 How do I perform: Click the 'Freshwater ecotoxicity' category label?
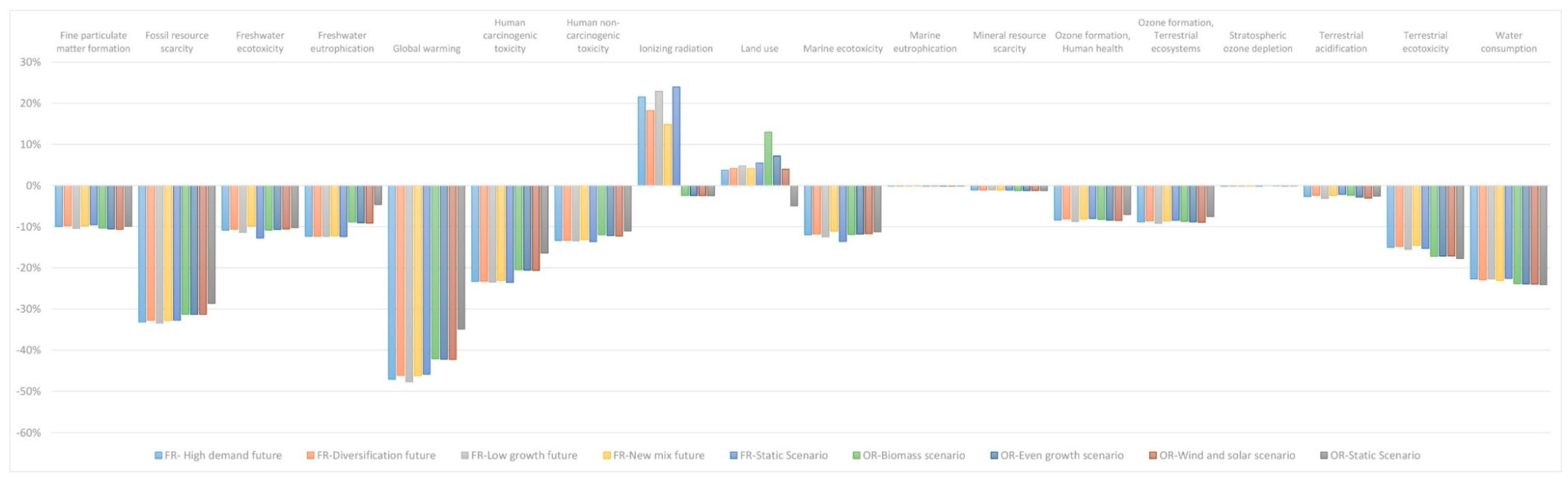click(260, 42)
